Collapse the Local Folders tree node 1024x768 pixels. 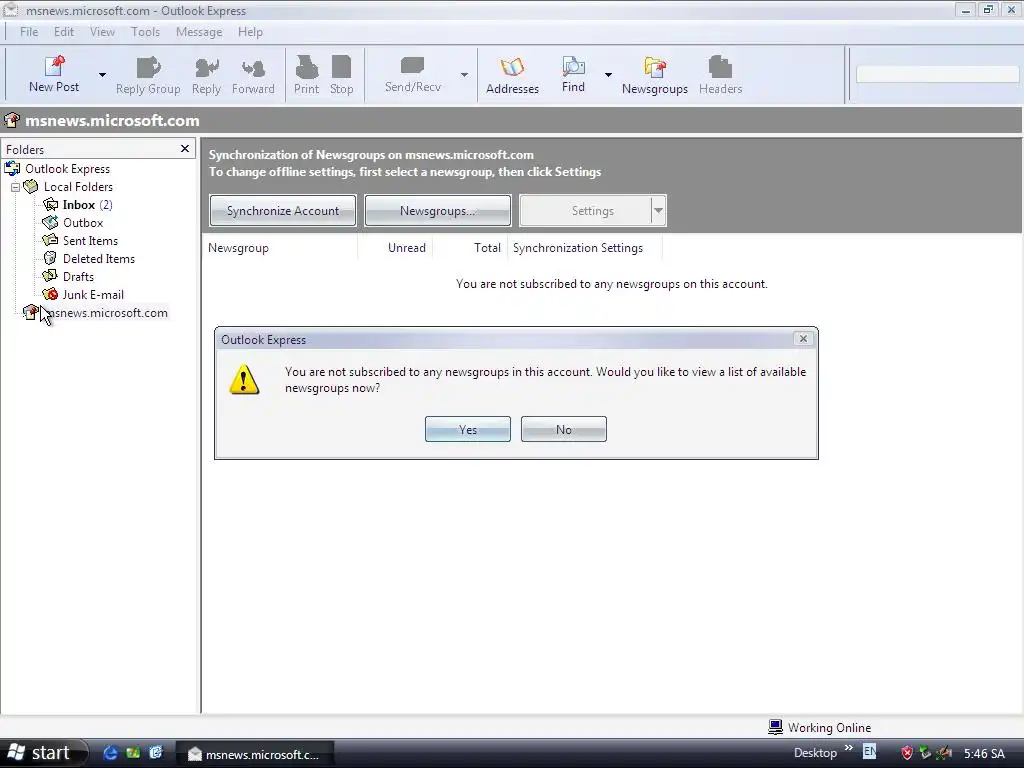point(16,187)
